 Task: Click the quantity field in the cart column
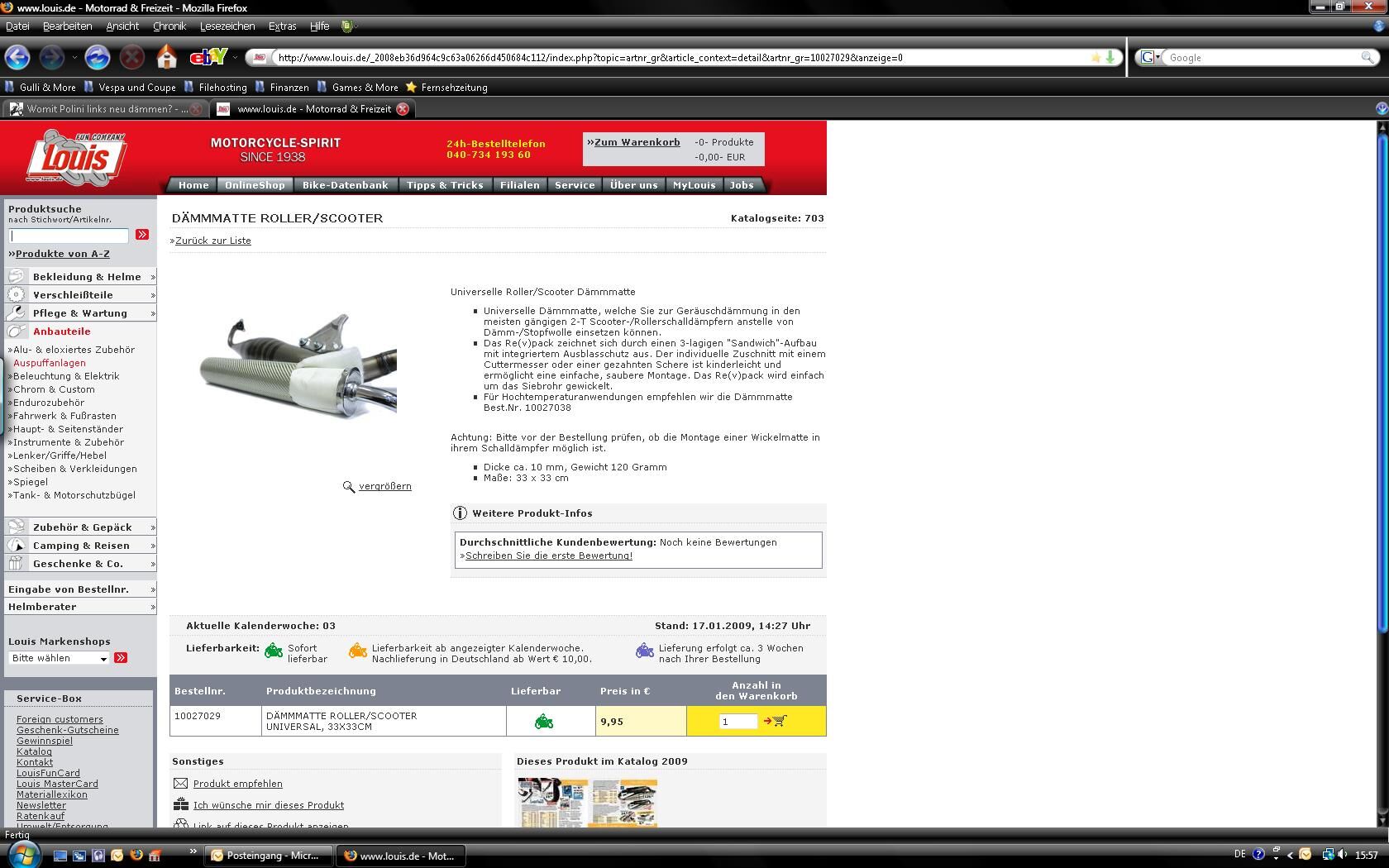click(x=737, y=722)
